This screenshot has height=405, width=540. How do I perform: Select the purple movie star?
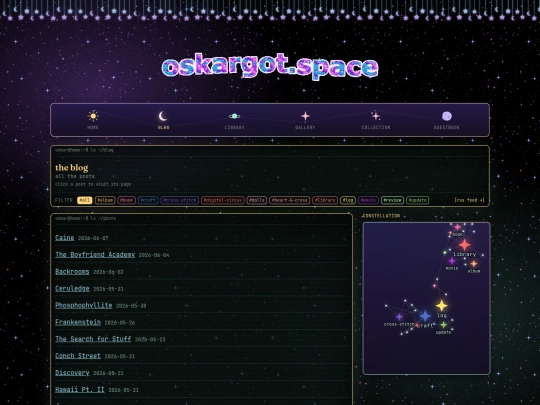452,261
